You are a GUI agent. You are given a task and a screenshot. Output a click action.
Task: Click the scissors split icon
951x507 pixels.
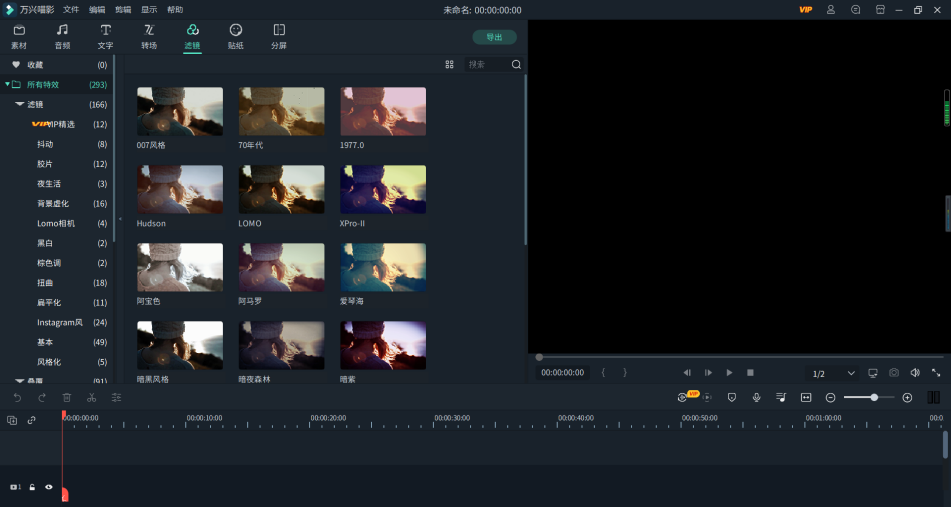click(92, 398)
